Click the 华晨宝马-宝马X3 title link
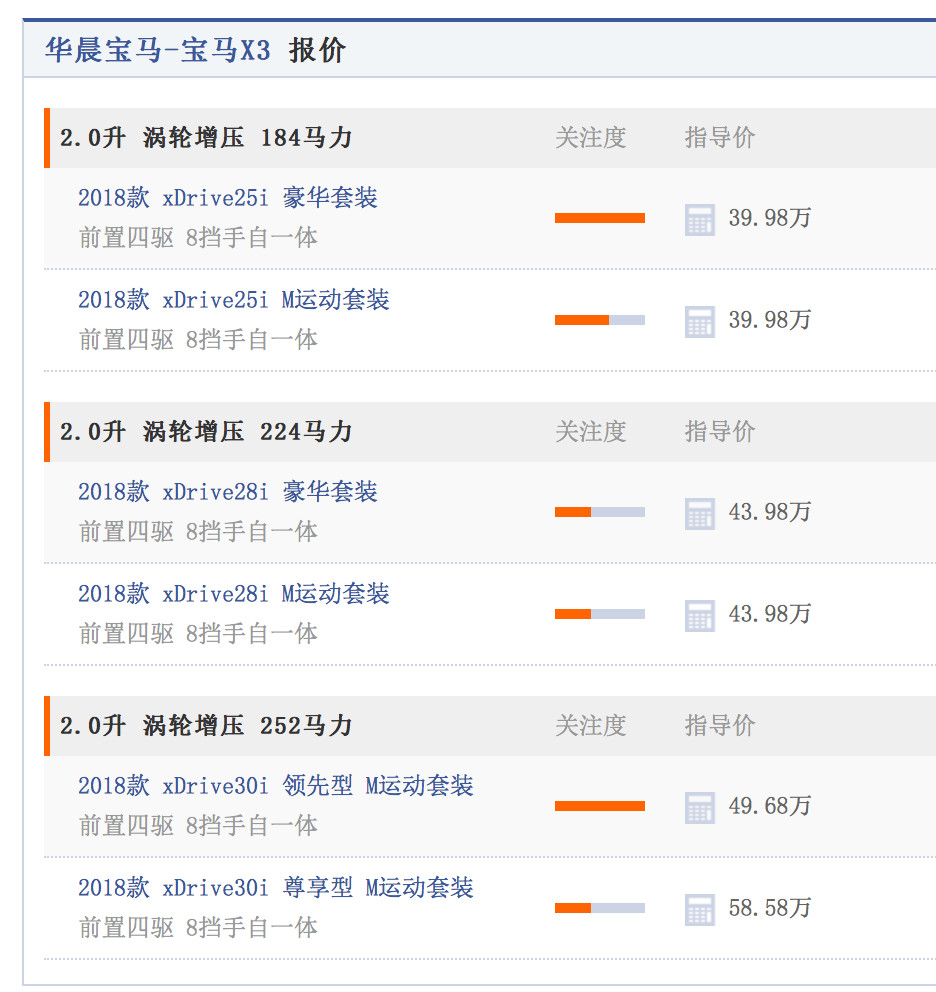This screenshot has width=936, height=992. (158, 51)
